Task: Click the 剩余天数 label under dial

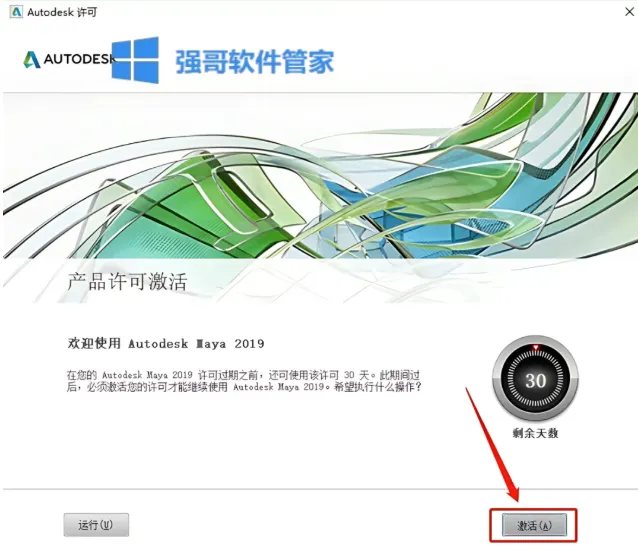Action: point(535,433)
